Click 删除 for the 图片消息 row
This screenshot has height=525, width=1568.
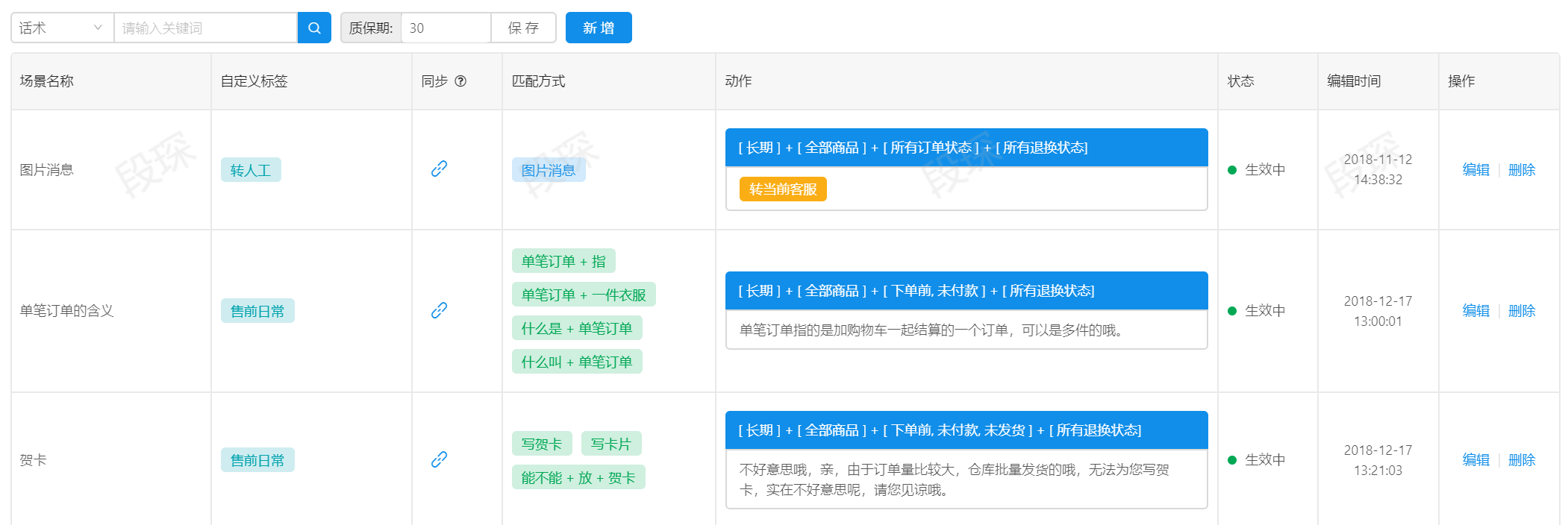pos(1522,170)
